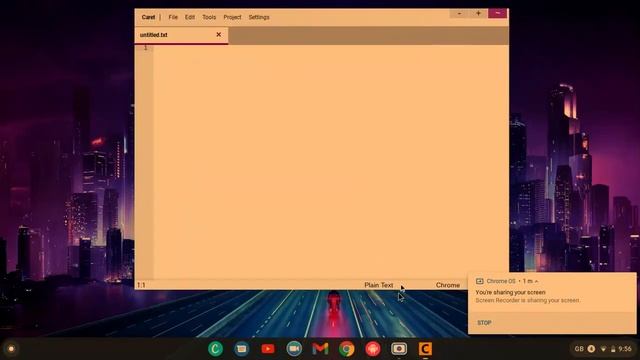The height and width of the screenshot is (360, 640).
Task: Click the GB keyboard layout indicator
Action: pyautogui.click(x=579, y=349)
